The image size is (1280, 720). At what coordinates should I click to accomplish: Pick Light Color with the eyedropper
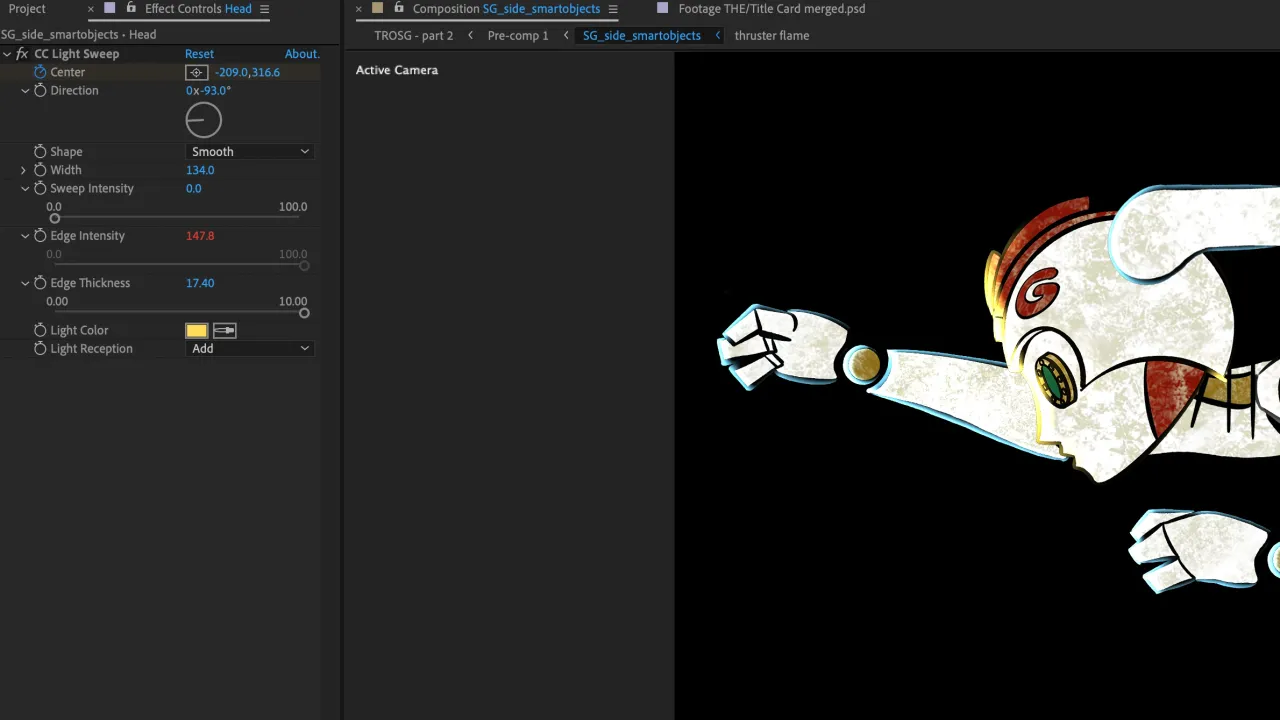click(225, 330)
